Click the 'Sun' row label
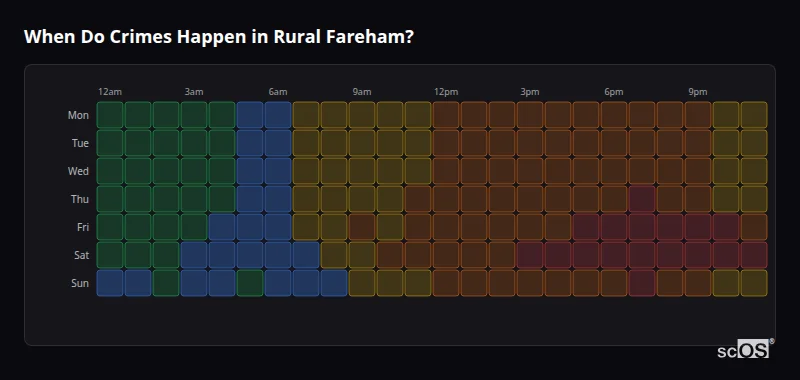The height and width of the screenshot is (380, 800). [x=80, y=283]
